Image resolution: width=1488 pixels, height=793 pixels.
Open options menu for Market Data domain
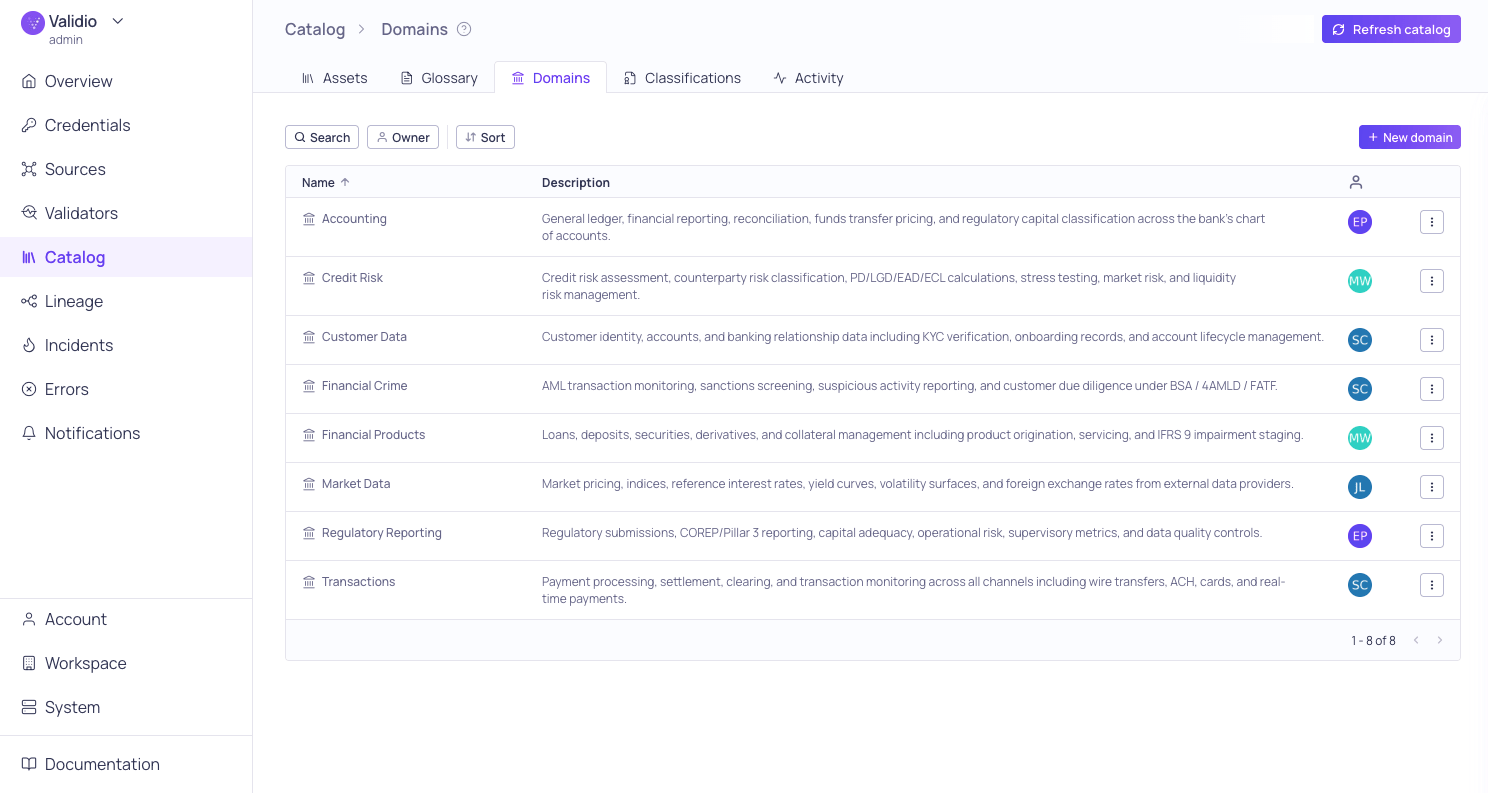coord(1432,487)
